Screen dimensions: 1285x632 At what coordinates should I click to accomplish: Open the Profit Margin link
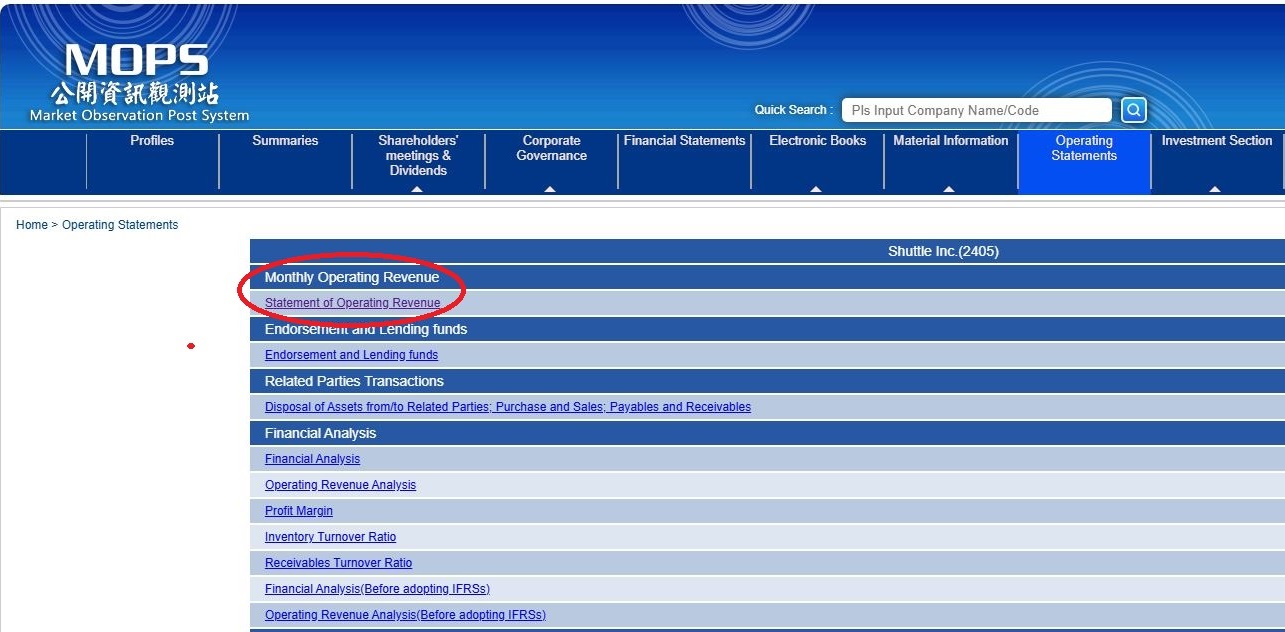tap(298, 511)
